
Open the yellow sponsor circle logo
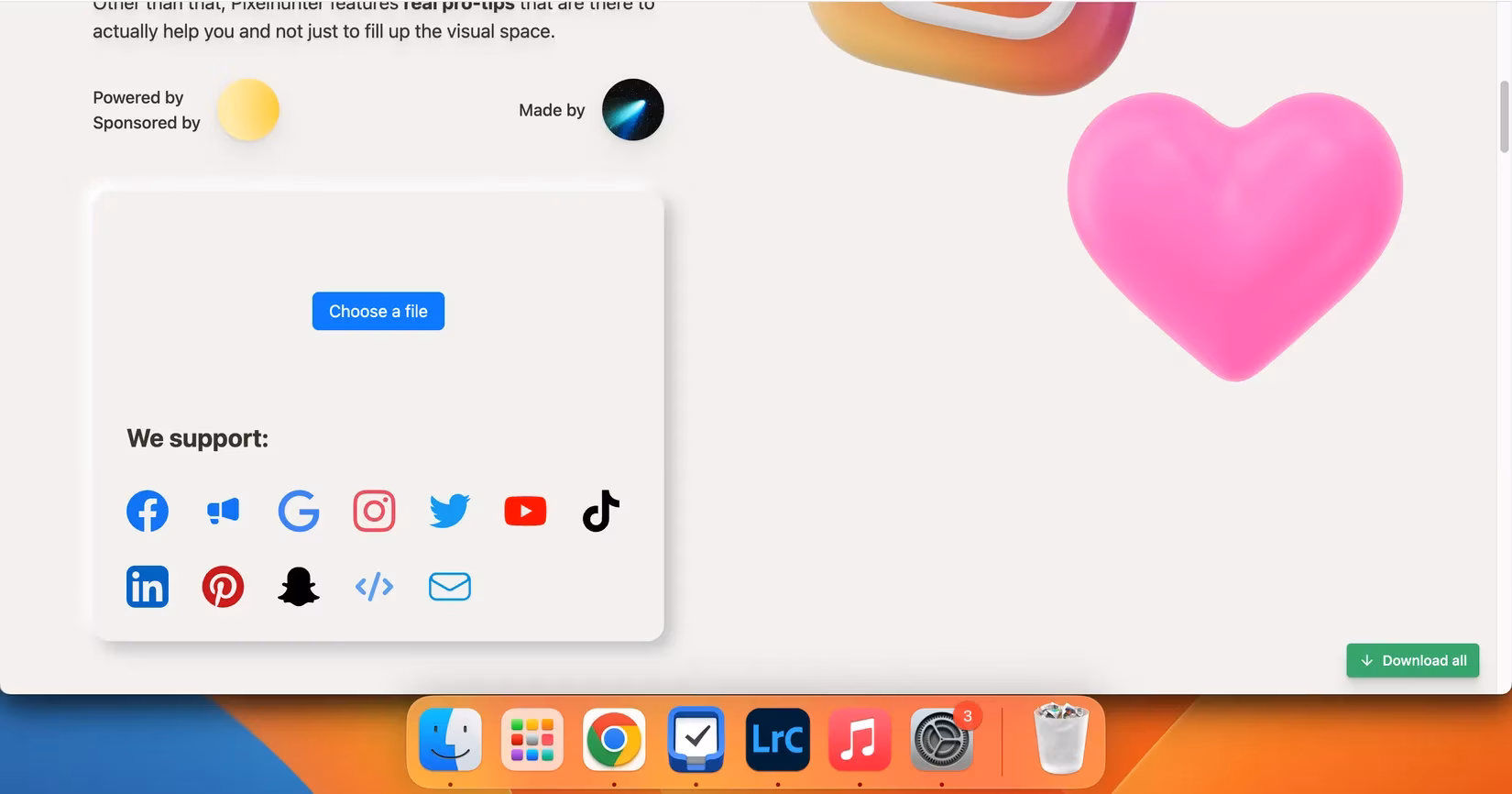247,110
